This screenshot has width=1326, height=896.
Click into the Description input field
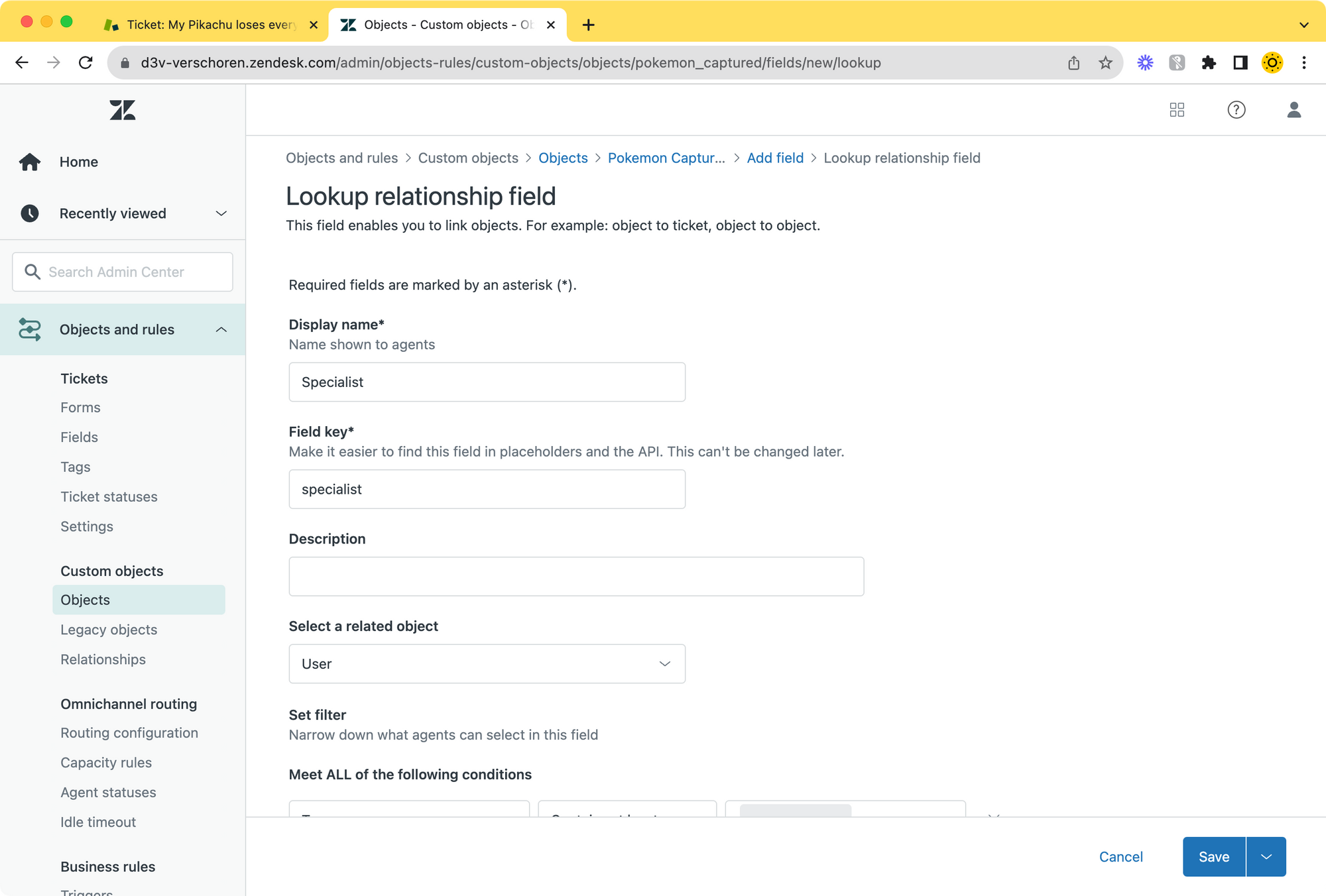(575, 577)
